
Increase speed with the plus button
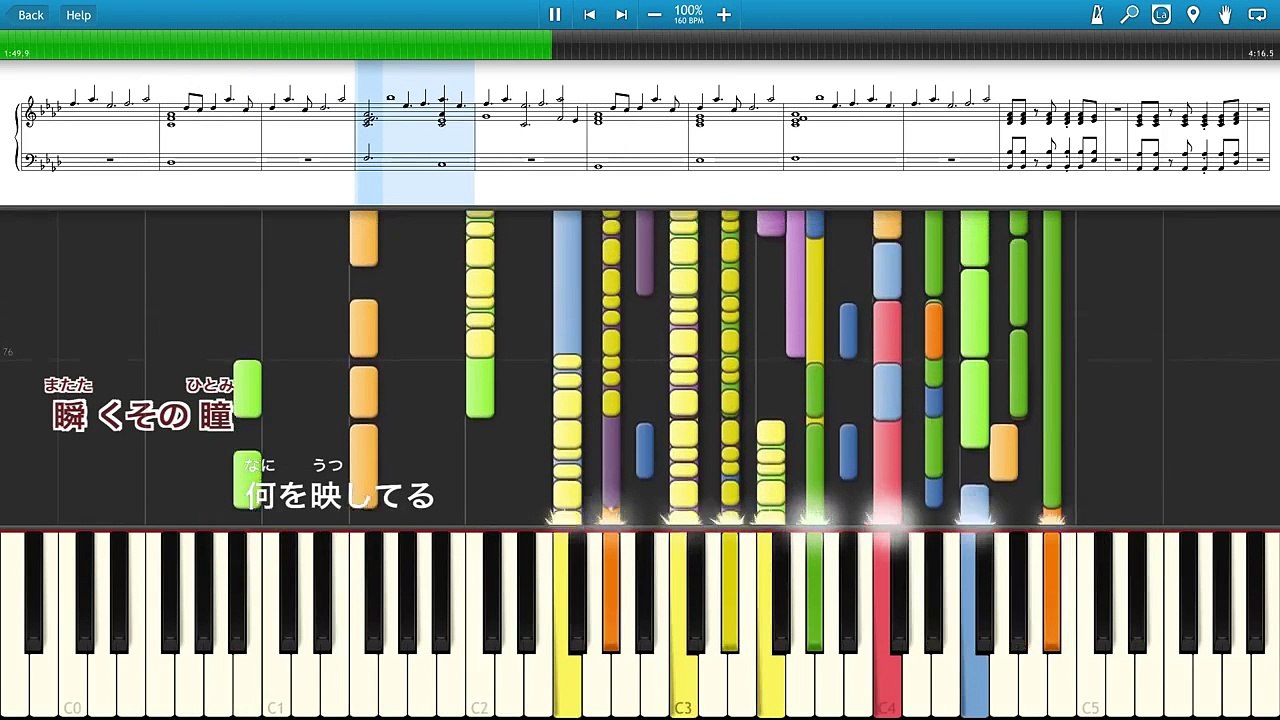pyautogui.click(x=724, y=14)
